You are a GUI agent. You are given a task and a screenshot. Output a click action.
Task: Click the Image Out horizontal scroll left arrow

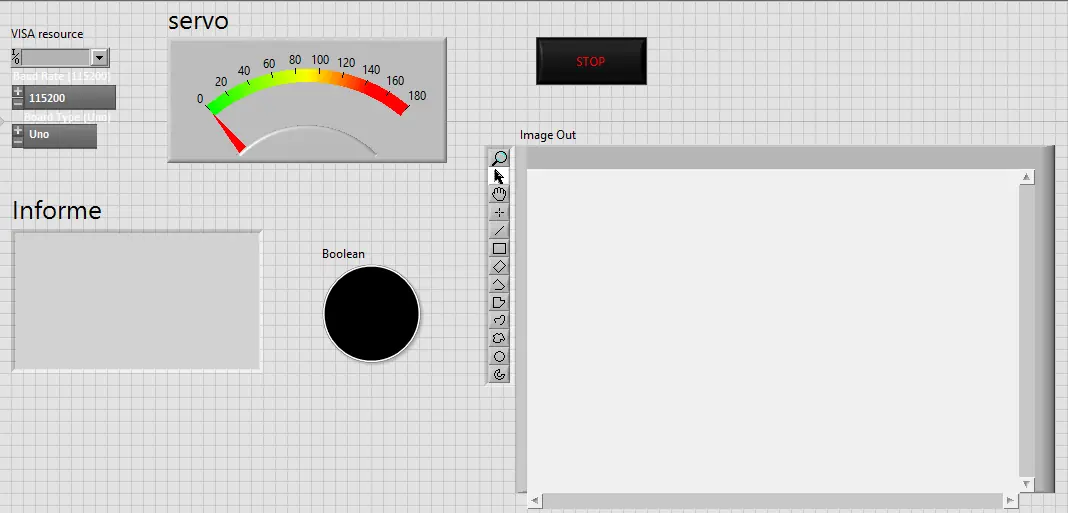(x=535, y=501)
